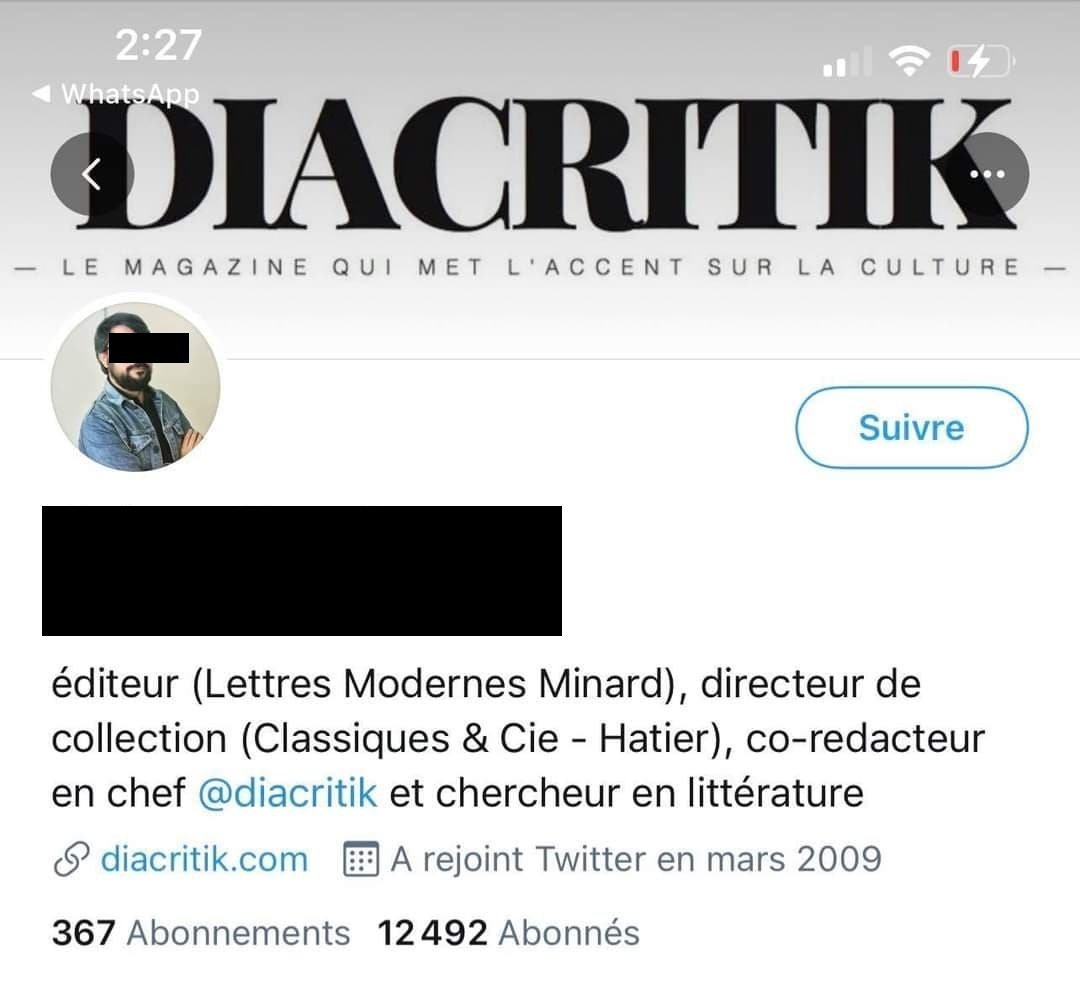
Task: Tap the join date text 'A rejoint Twitter en mars 2009'
Action: coord(636,859)
